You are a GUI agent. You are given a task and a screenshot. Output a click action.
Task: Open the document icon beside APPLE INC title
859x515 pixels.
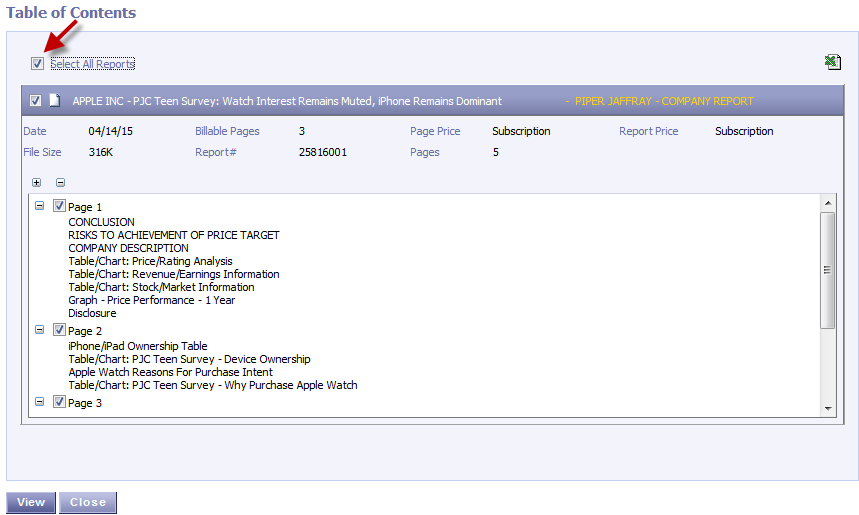point(55,100)
